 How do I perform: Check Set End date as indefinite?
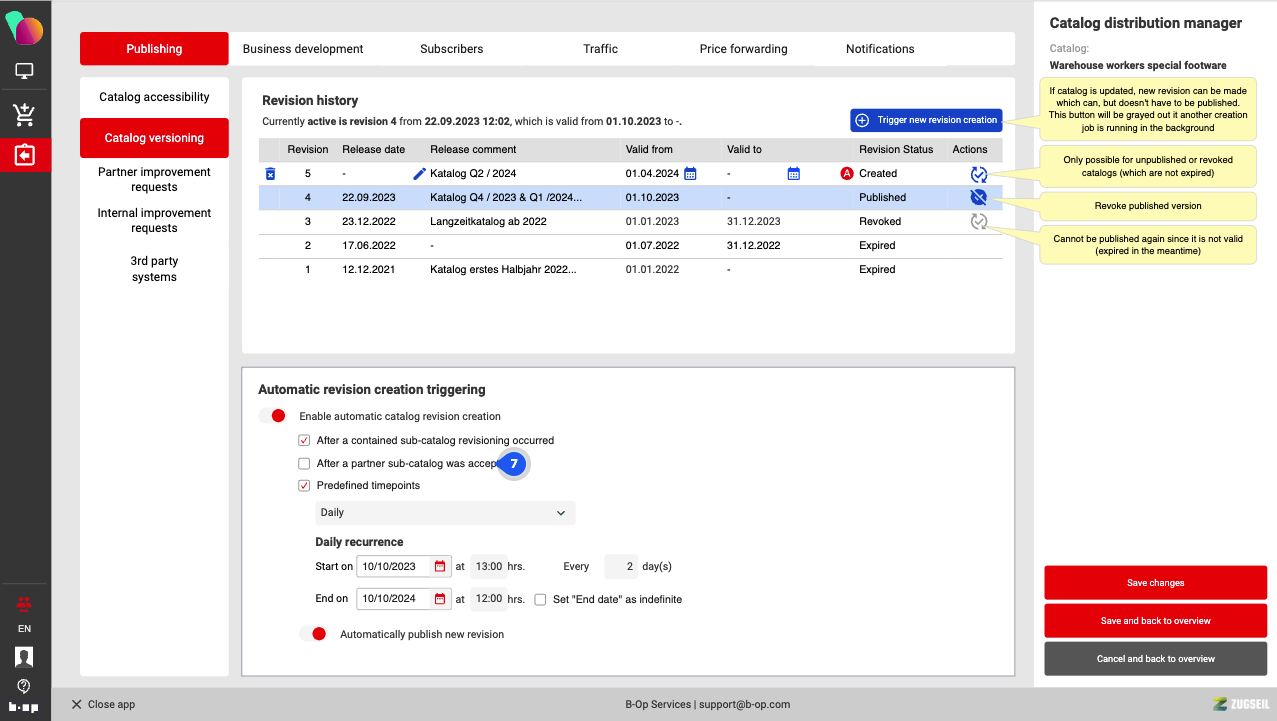[540, 600]
